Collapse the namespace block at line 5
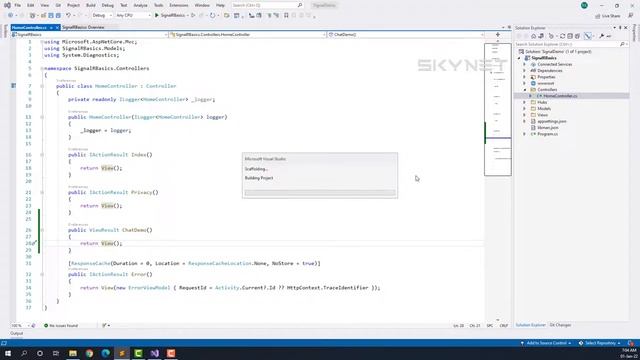Image resolution: width=640 pixels, height=360 pixels. click(42, 68)
